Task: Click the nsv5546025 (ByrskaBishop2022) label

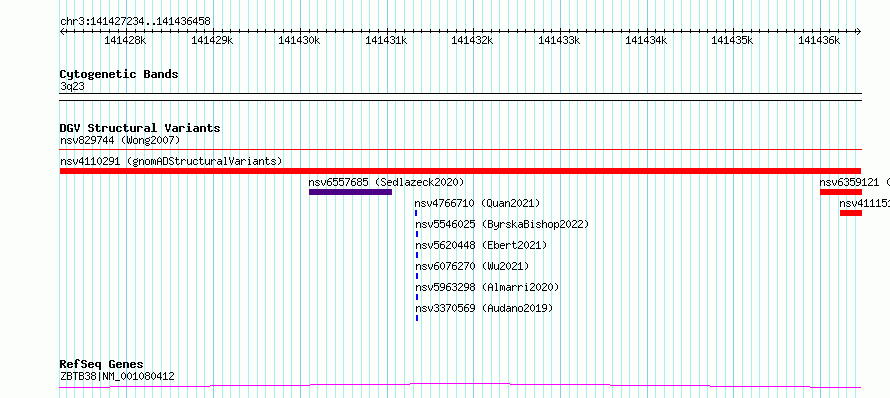Action: pos(502,224)
